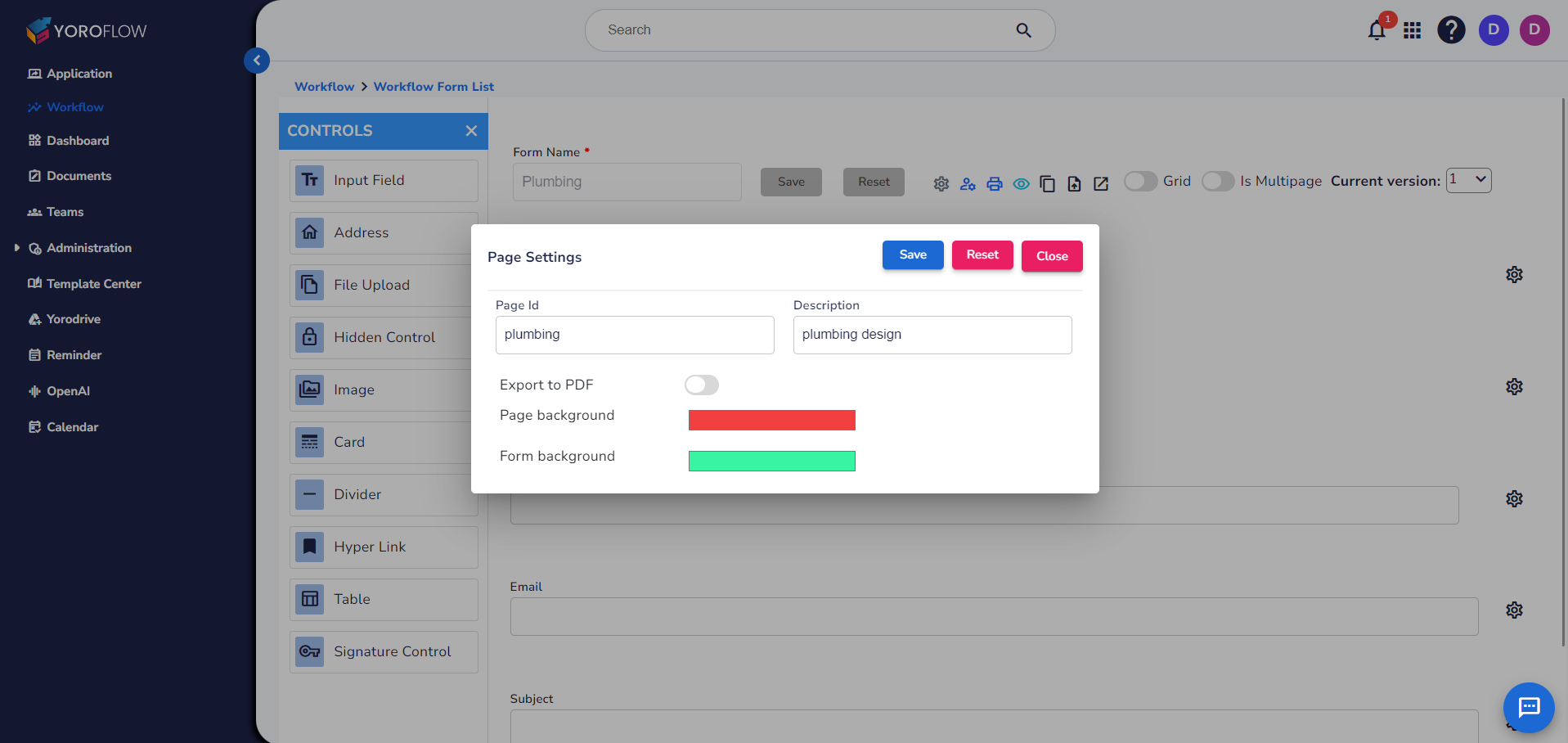This screenshot has height=743, width=1568.
Task: Open the Current version dropdown
Action: [x=1468, y=180]
